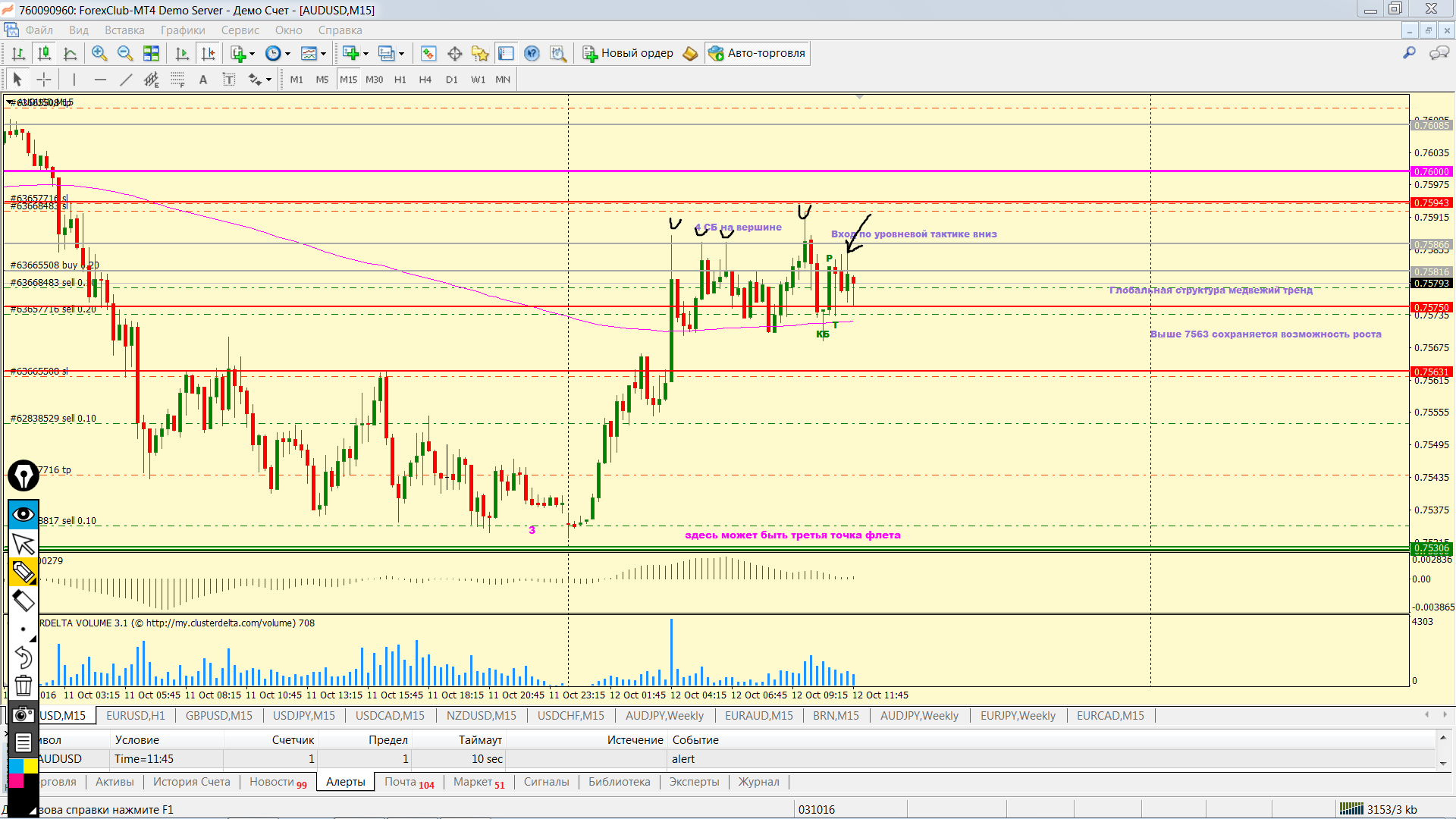1456x819 pixels.
Task: Pick the cyan color swatch
Action: 16,766
